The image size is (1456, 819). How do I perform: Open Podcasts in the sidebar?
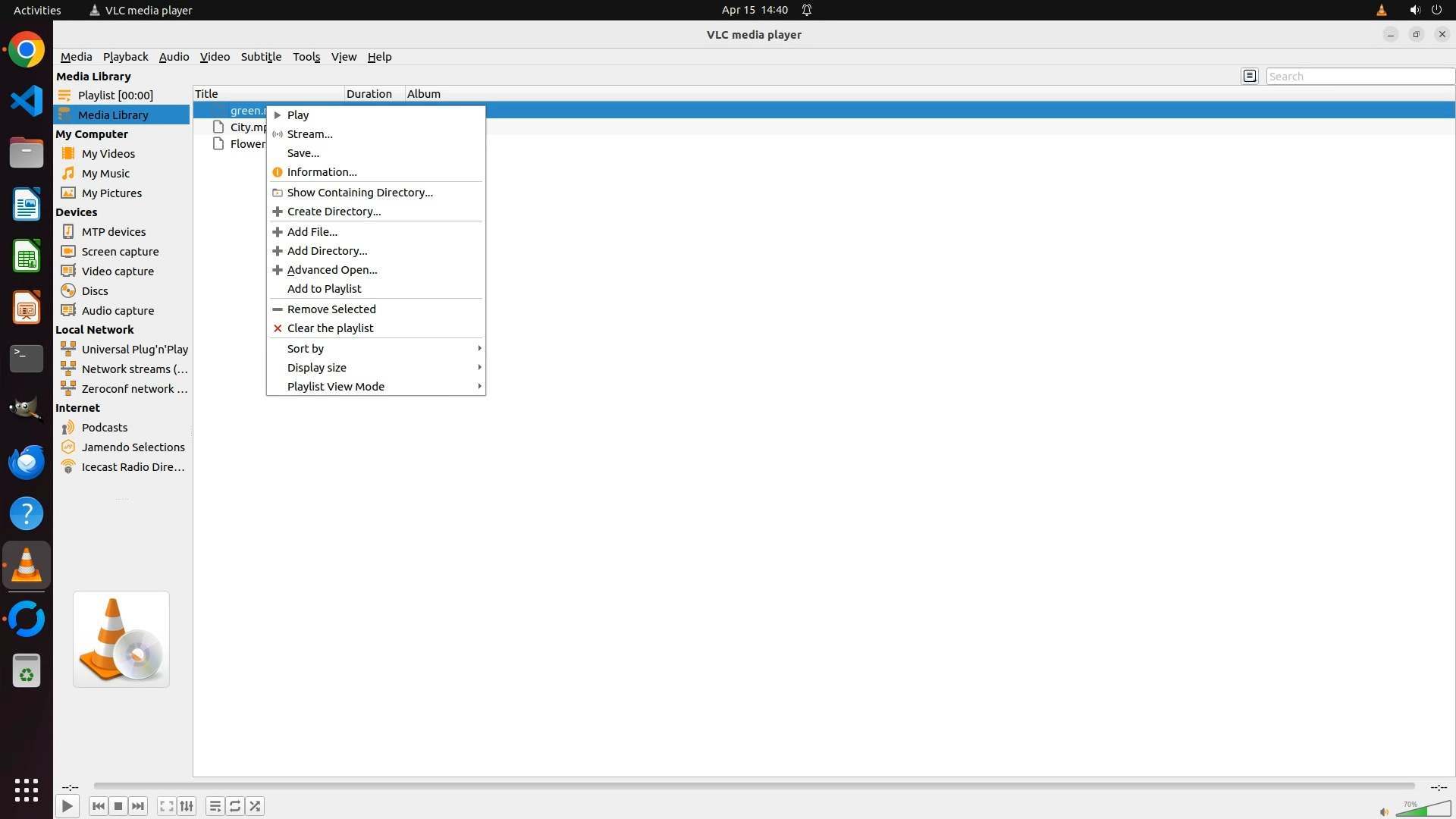[105, 428]
